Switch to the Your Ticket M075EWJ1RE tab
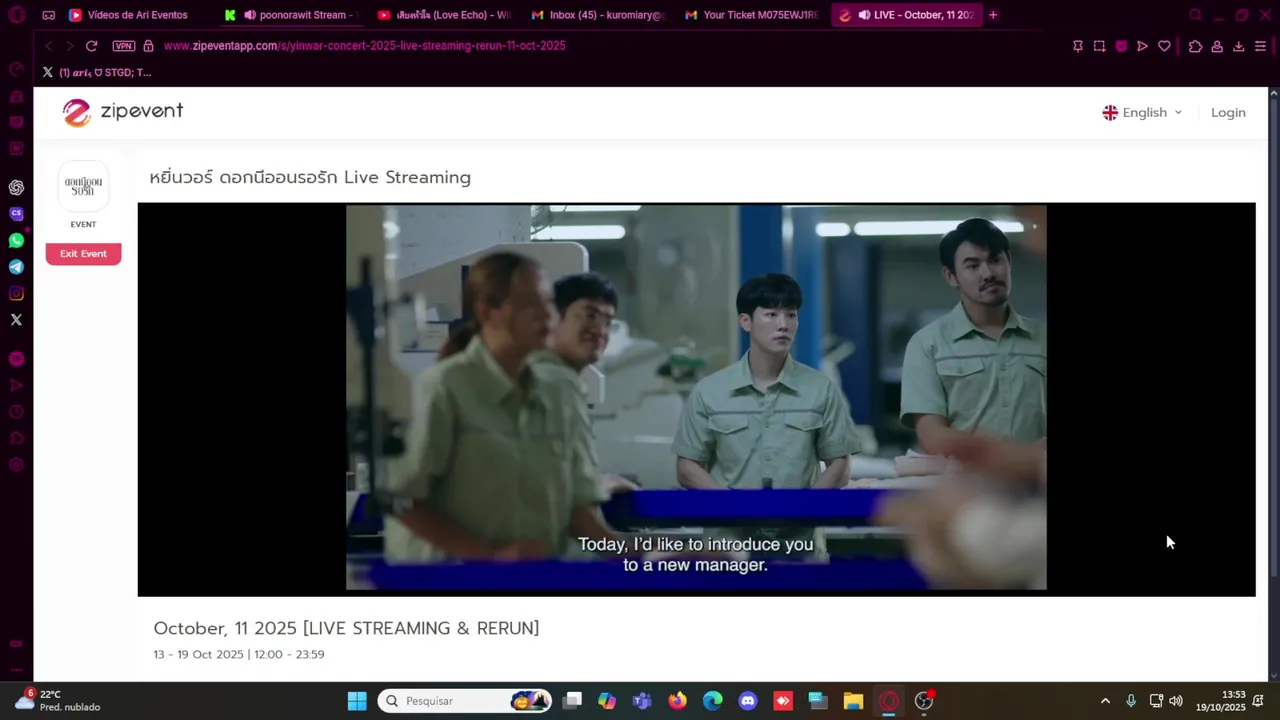The image size is (1280, 720). pos(751,15)
